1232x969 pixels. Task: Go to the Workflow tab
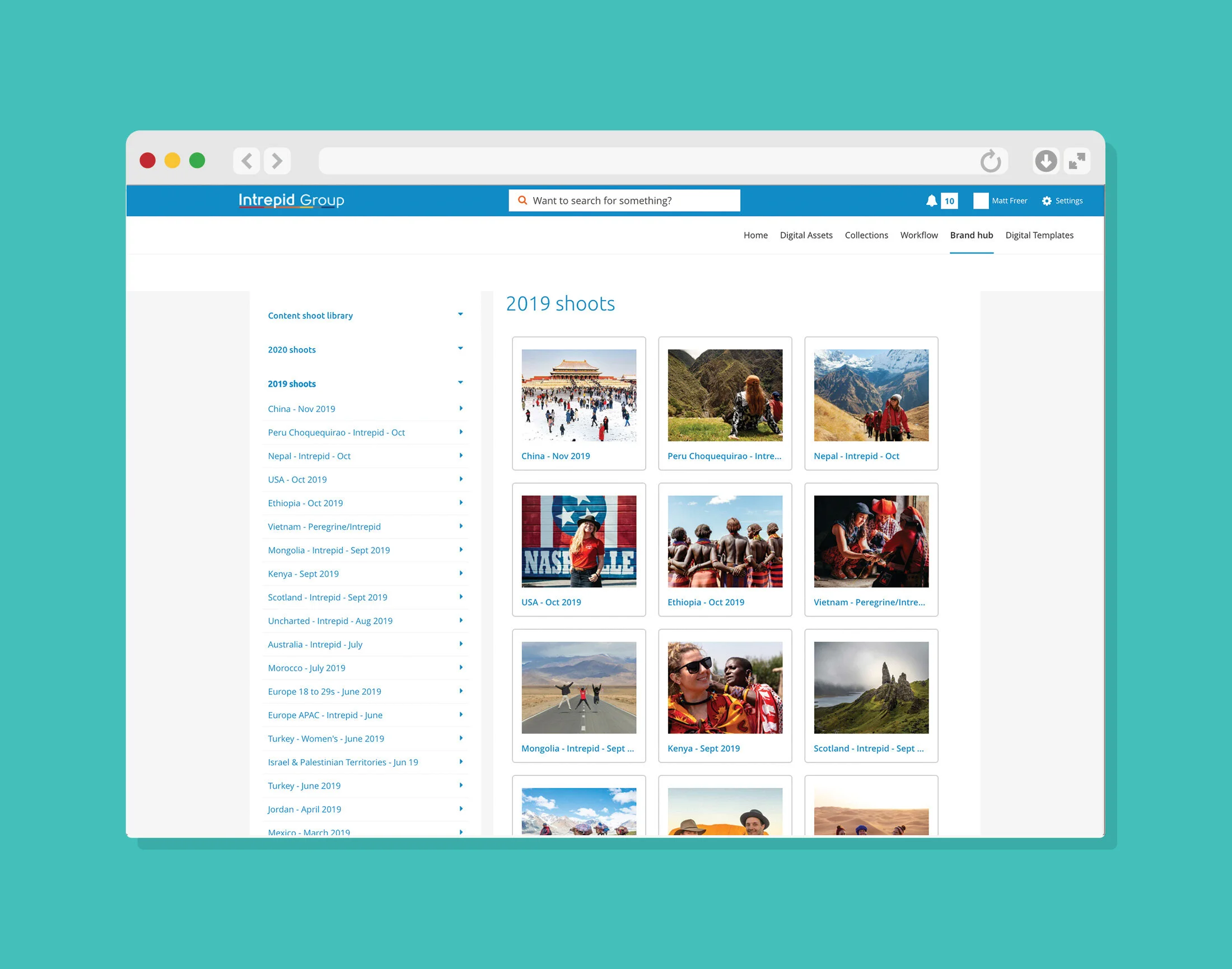click(919, 235)
